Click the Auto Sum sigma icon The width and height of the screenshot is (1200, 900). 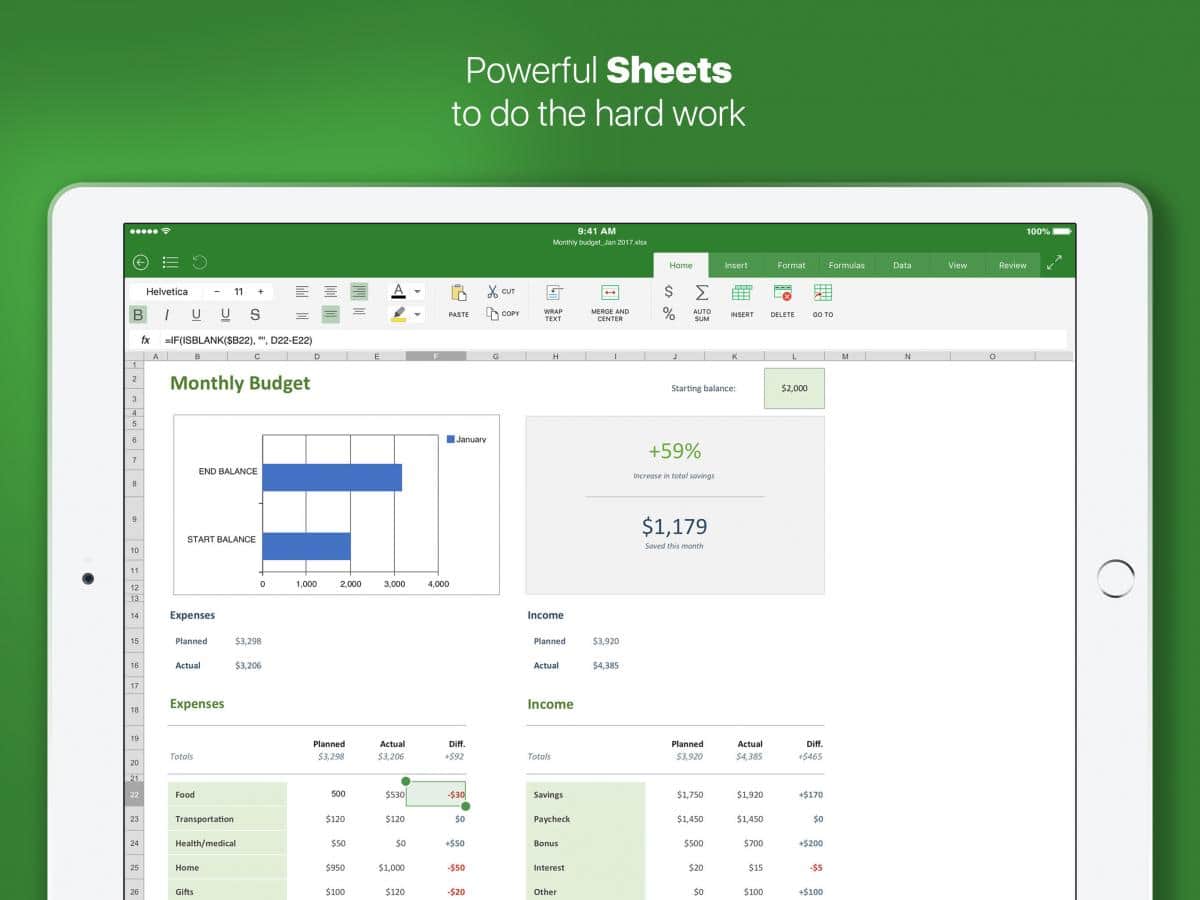tap(702, 293)
